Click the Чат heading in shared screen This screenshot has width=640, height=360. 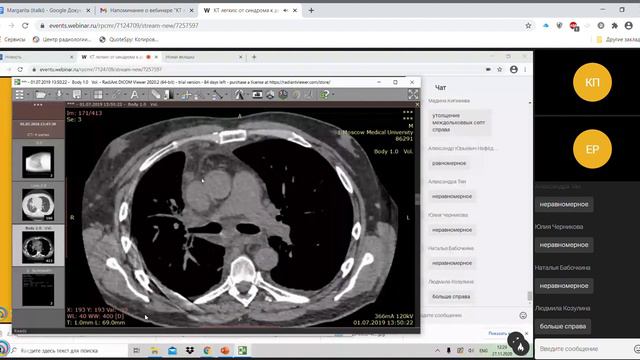[440, 87]
